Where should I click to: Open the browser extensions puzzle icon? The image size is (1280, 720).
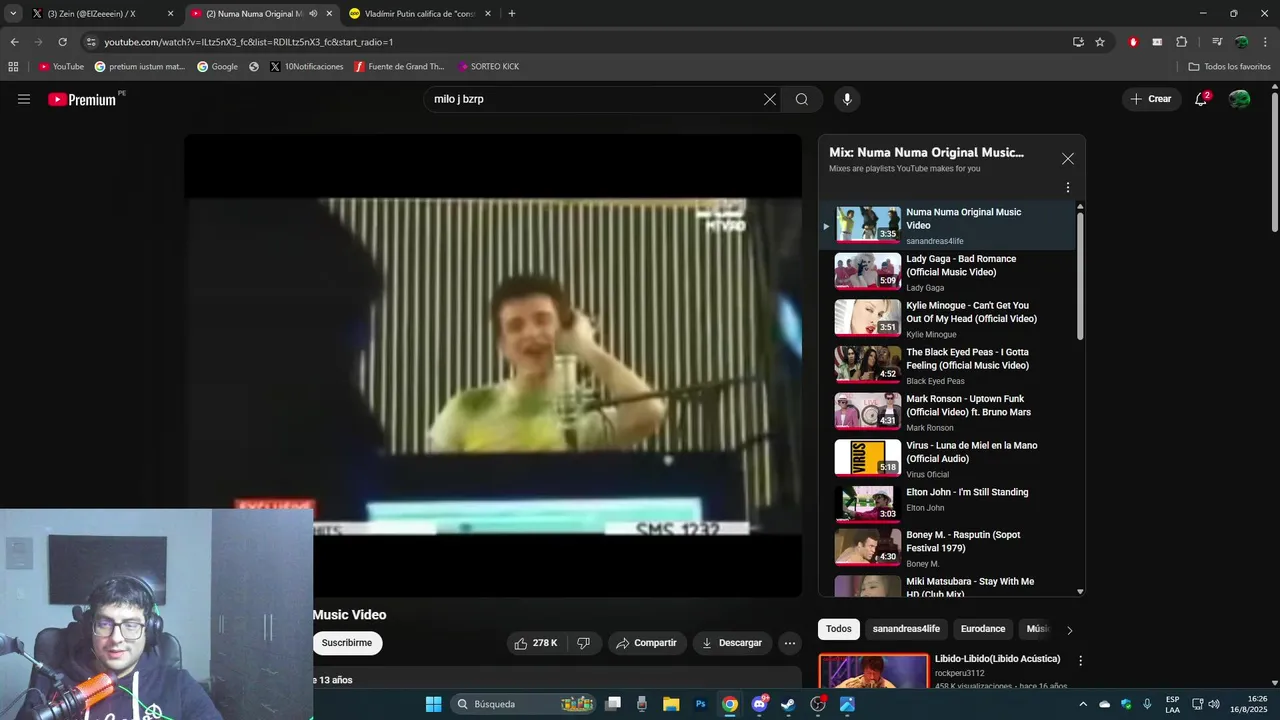click(1182, 42)
